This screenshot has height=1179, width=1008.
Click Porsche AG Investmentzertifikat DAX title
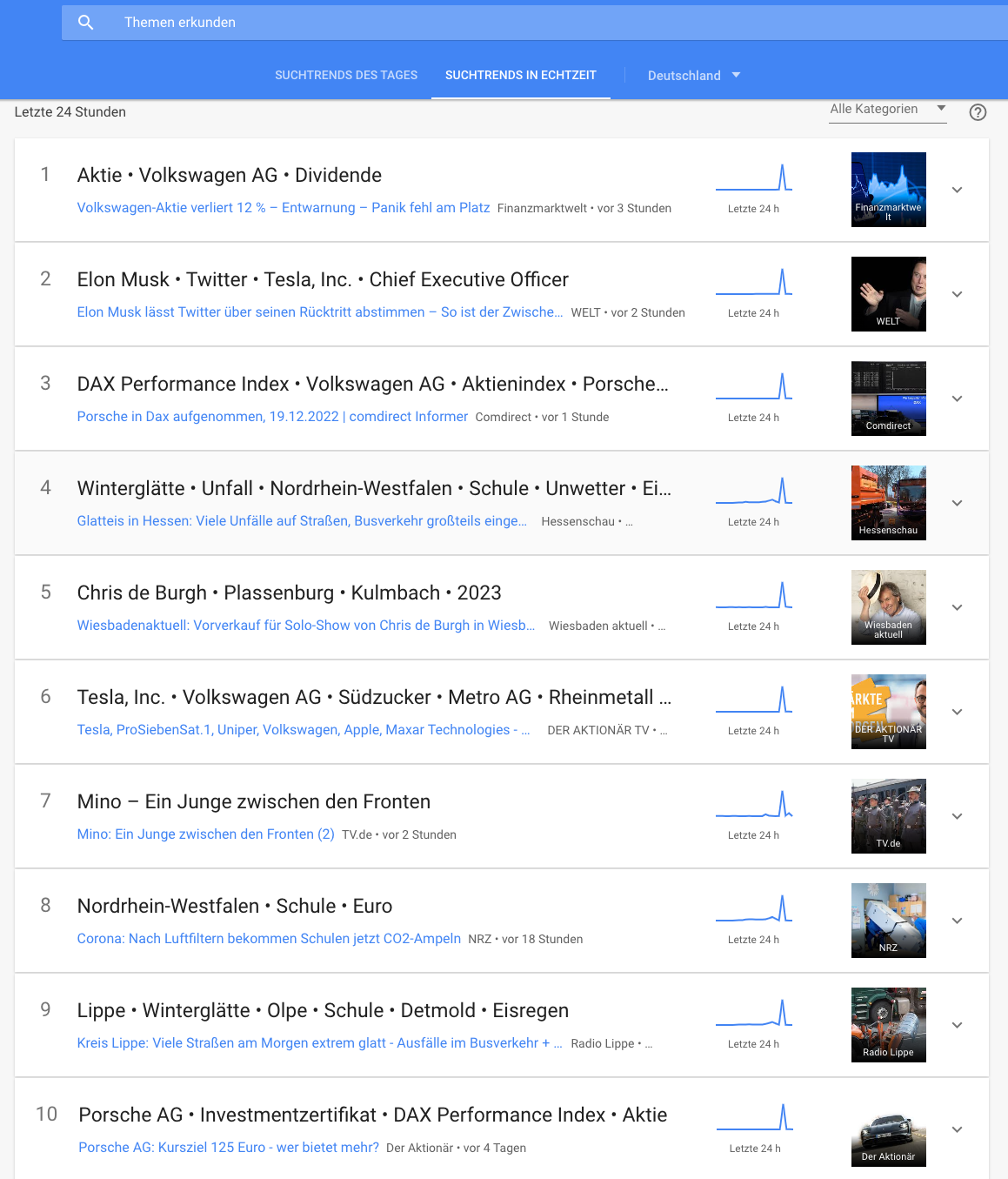[x=373, y=1115]
